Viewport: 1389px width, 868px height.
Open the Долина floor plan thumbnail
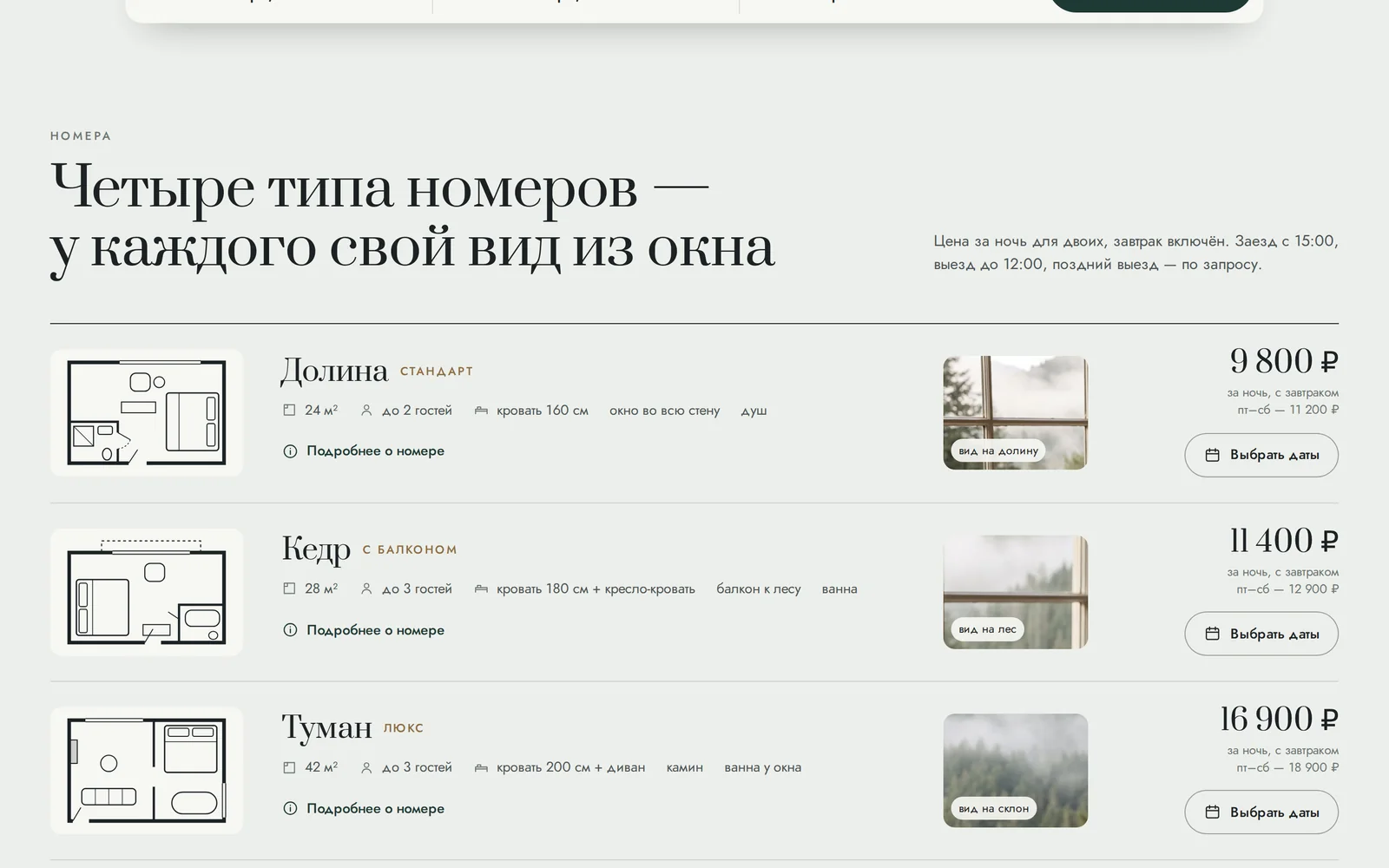click(x=147, y=412)
